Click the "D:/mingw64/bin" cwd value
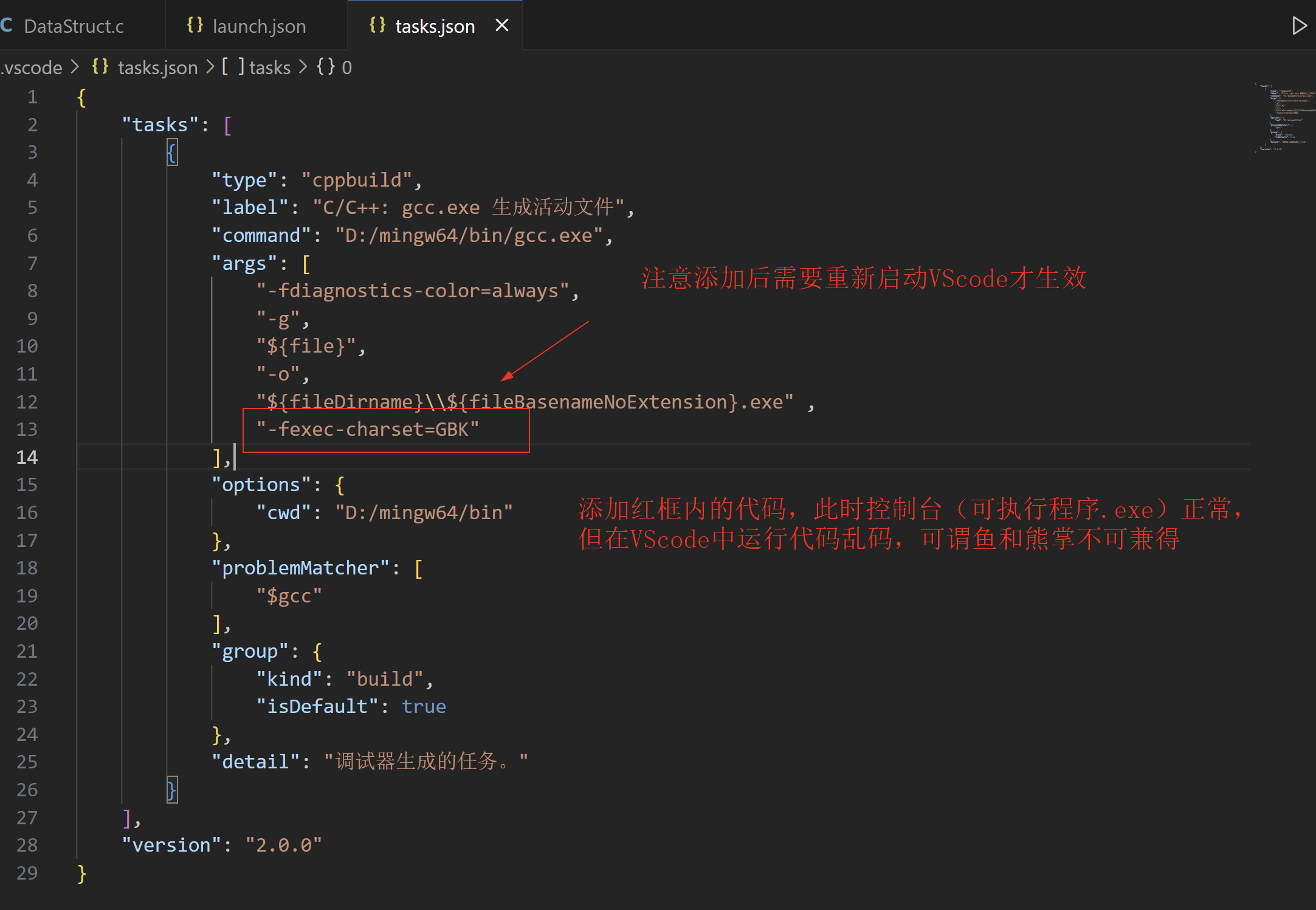Viewport: 1316px width, 910px height. pyautogui.click(x=424, y=512)
